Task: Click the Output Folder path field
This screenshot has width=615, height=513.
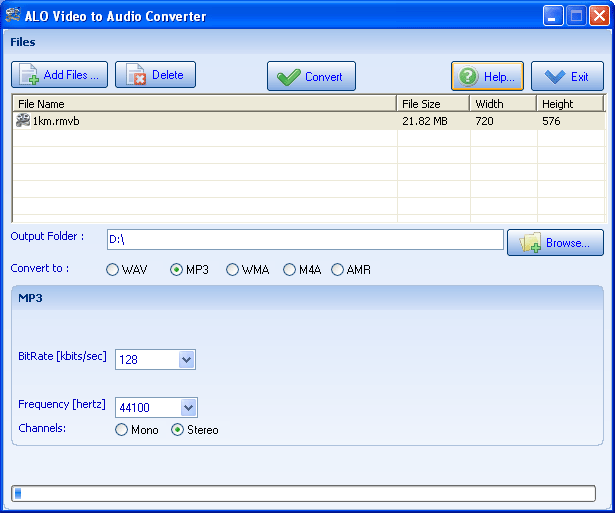Action: pyautogui.click(x=305, y=240)
